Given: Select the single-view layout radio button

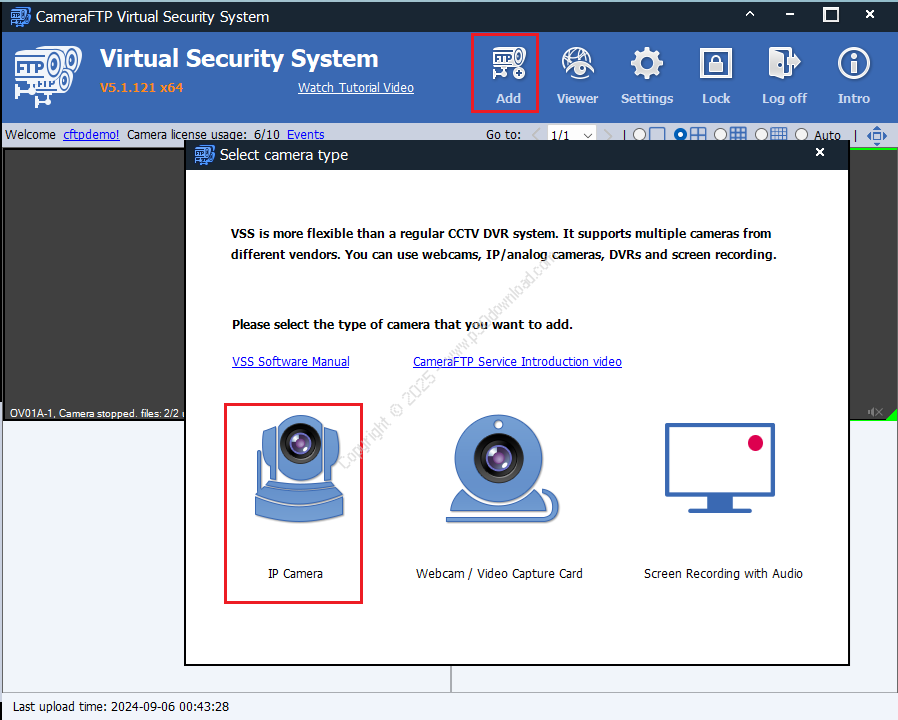Looking at the screenshot, I should click(639, 135).
